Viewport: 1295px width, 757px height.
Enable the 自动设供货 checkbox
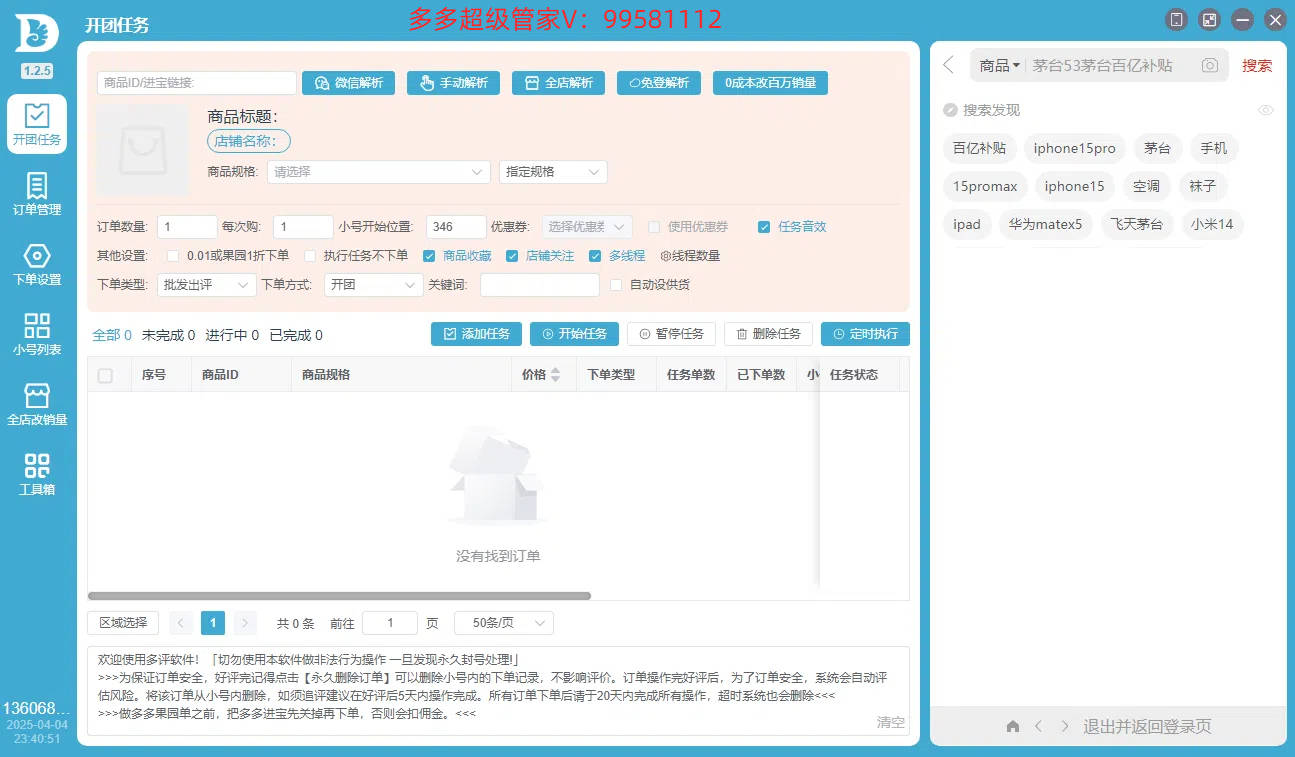pos(616,285)
